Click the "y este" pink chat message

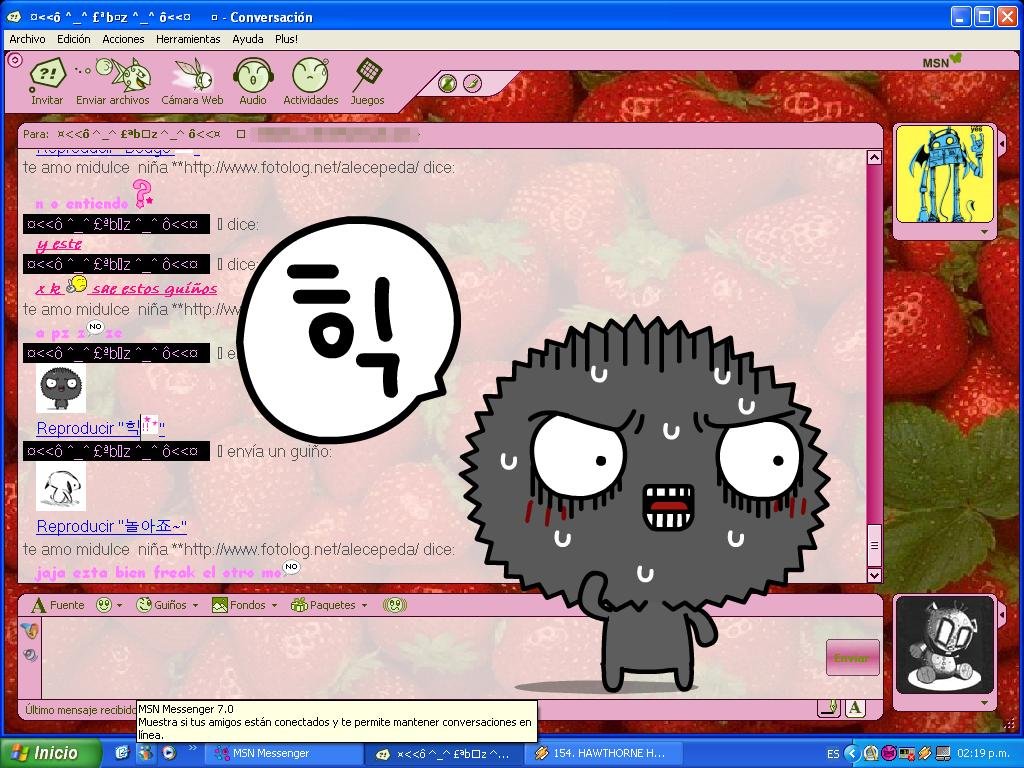coord(59,244)
